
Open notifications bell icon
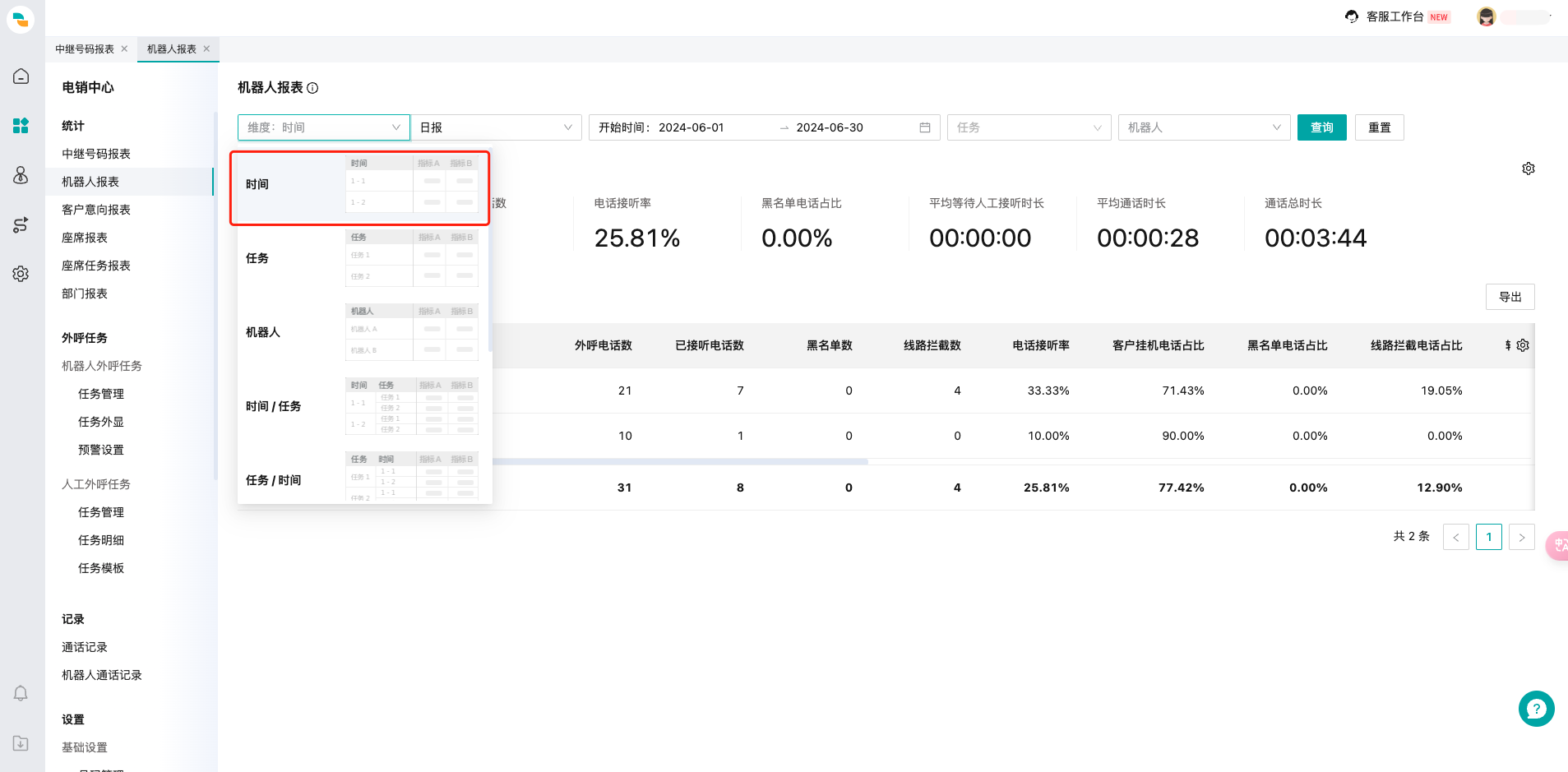tap(21, 694)
